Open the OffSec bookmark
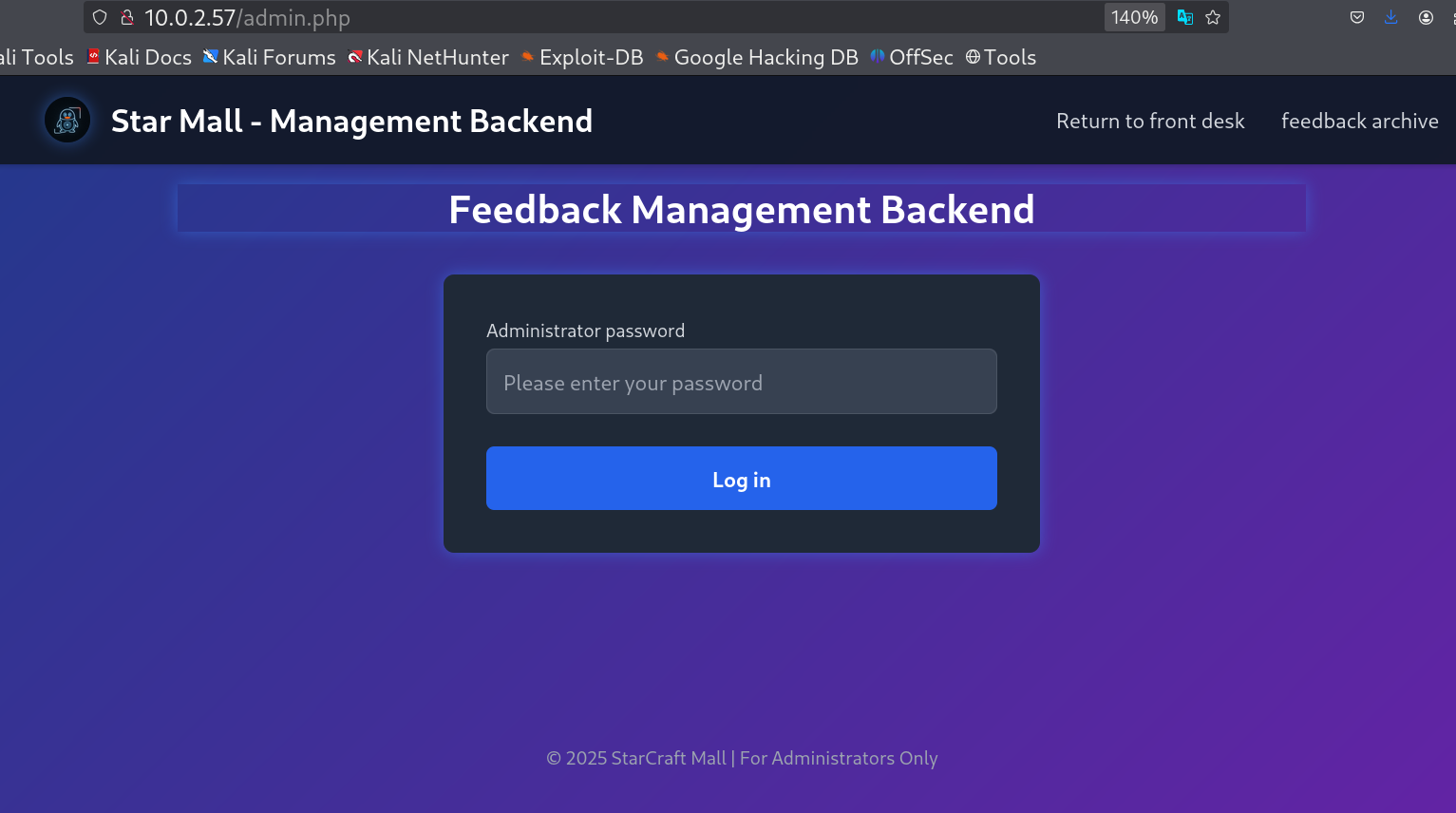 (x=912, y=57)
